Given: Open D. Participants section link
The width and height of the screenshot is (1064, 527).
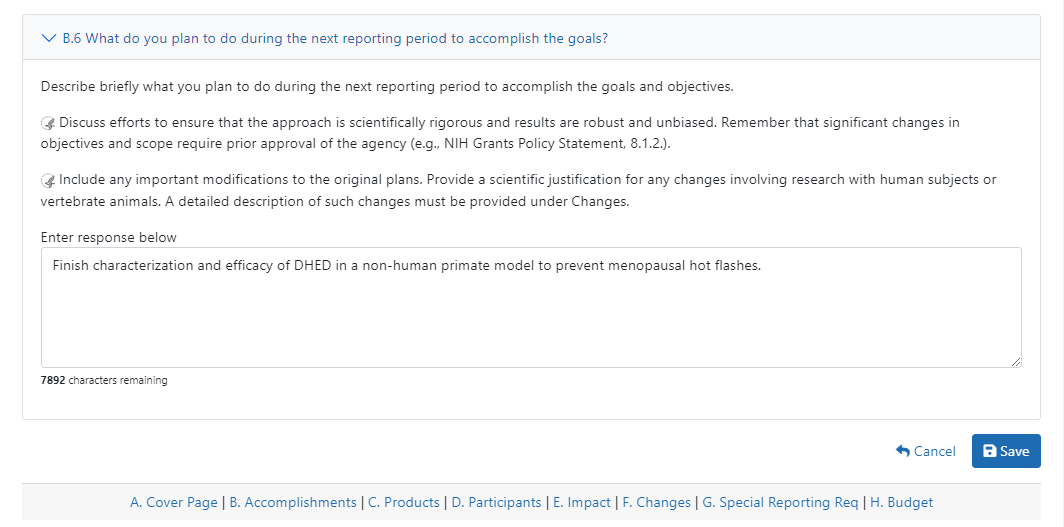Looking at the screenshot, I should (496, 502).
